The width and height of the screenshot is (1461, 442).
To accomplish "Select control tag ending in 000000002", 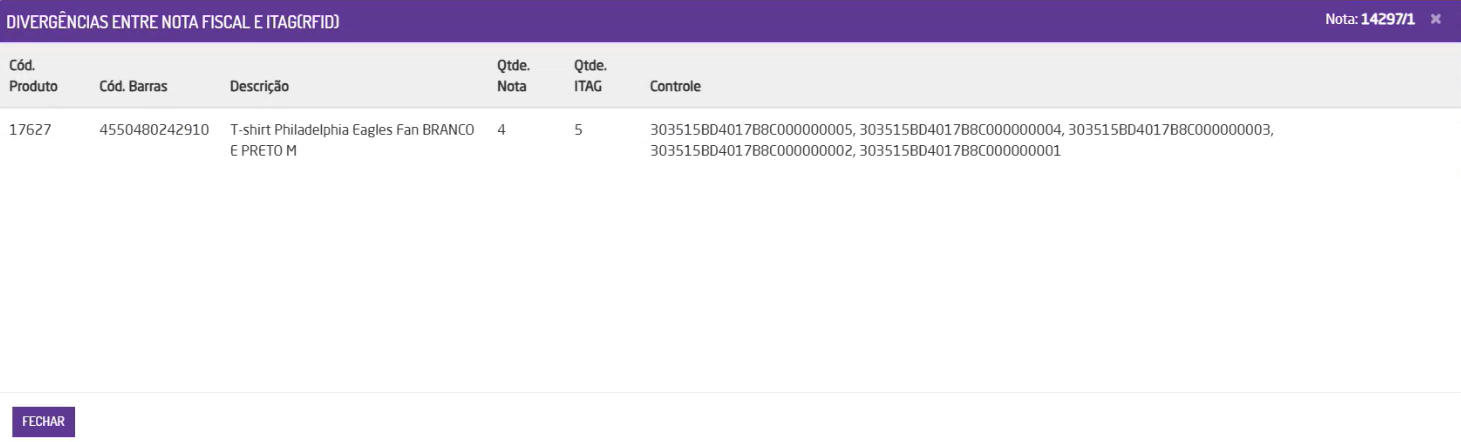I will (751, 151).
